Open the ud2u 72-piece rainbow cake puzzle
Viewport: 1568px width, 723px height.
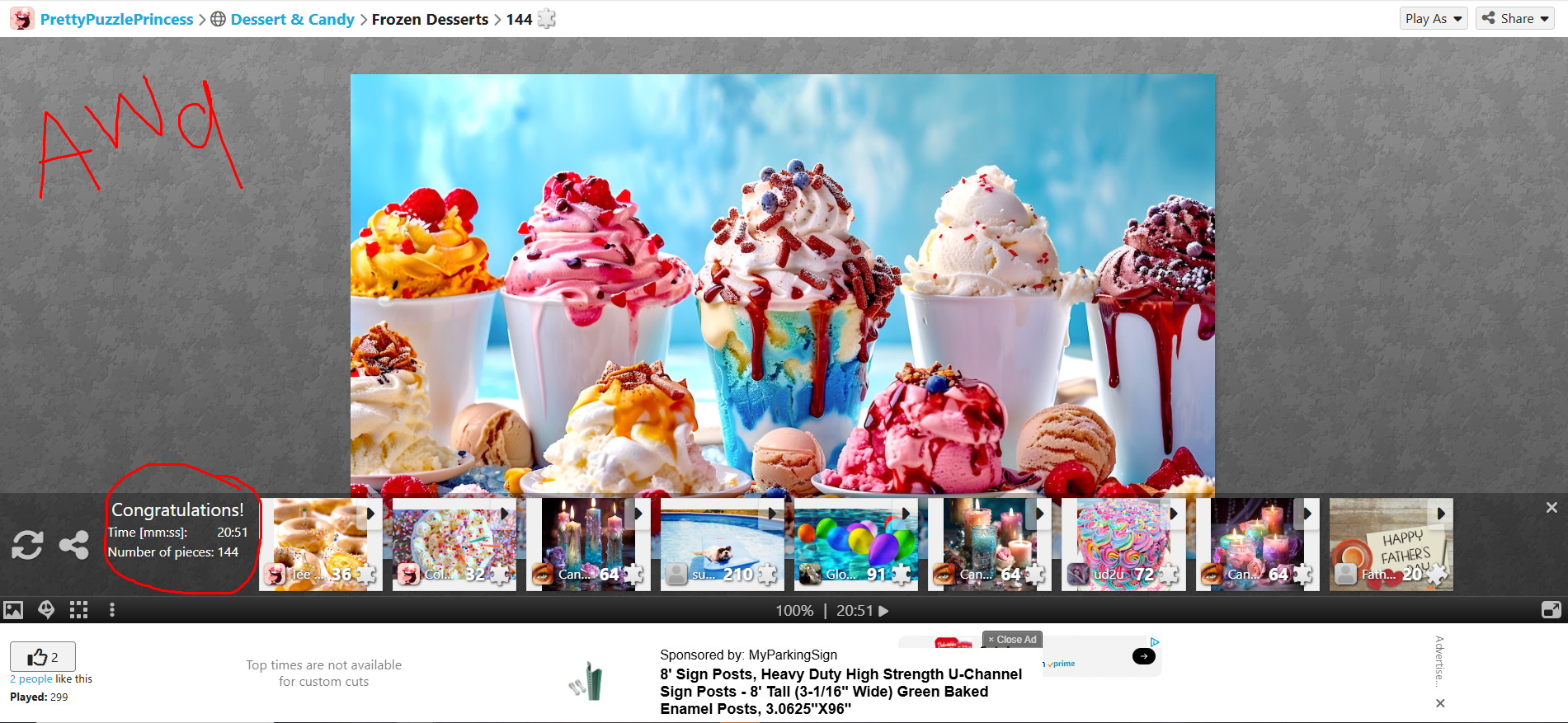coord(1123,544)
